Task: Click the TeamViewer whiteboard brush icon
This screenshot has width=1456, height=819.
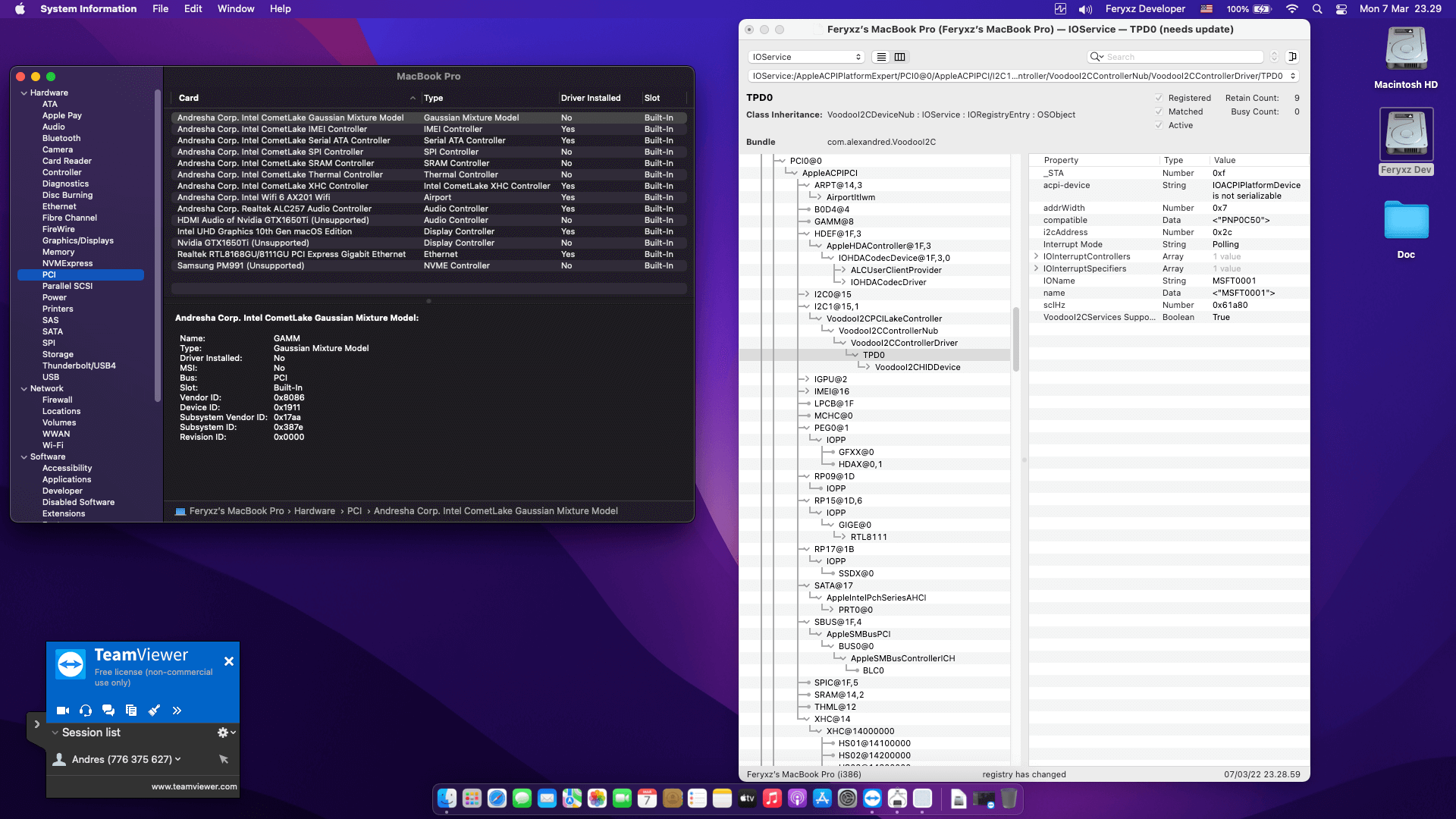Action: pos(154,711)
